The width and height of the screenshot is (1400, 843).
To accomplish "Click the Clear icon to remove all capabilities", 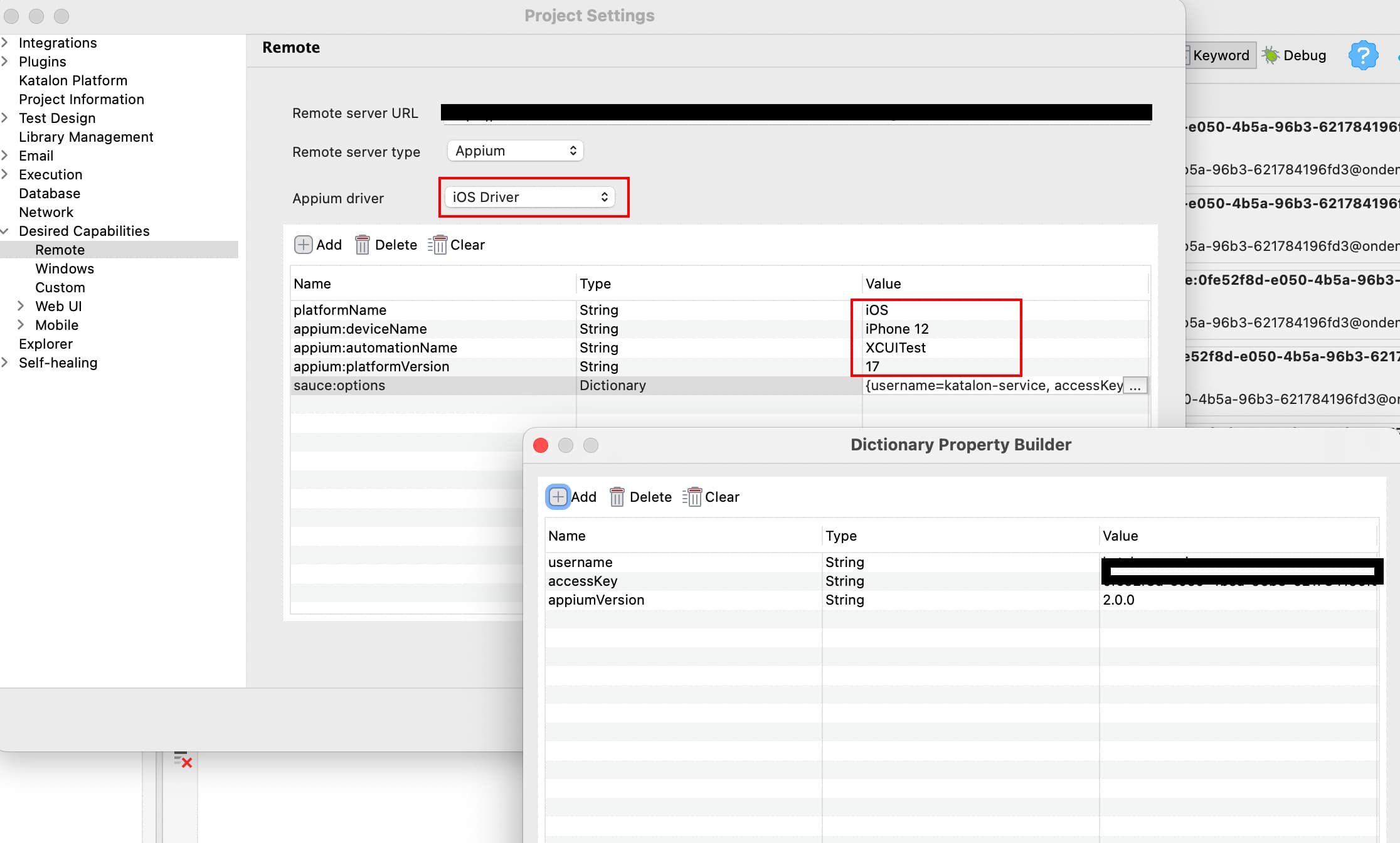I will pos(437,245).
